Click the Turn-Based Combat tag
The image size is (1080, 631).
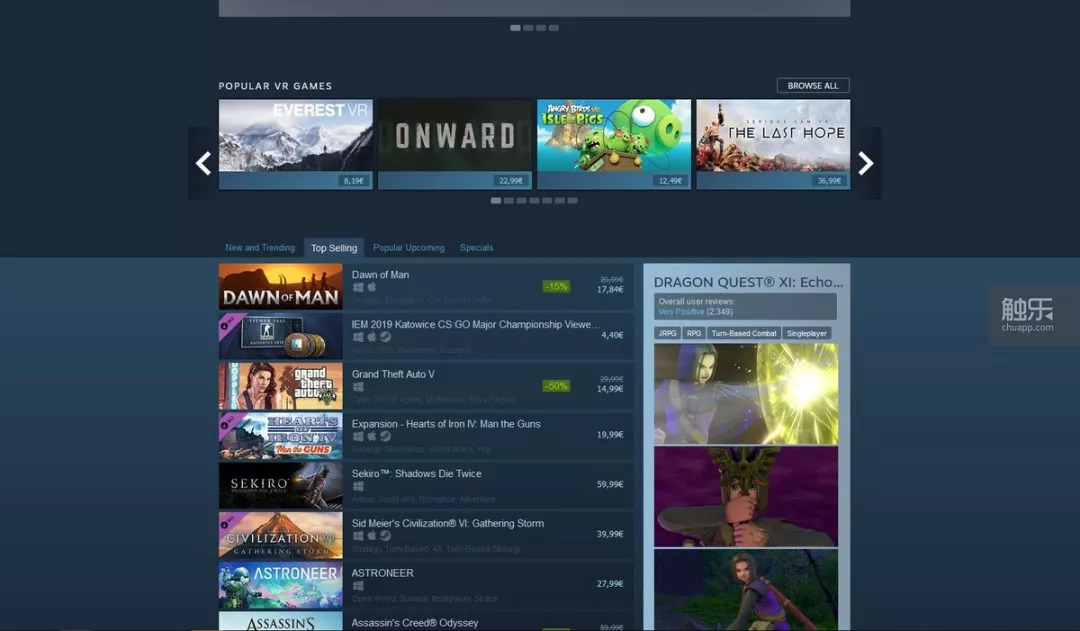[x=744, y=333]
